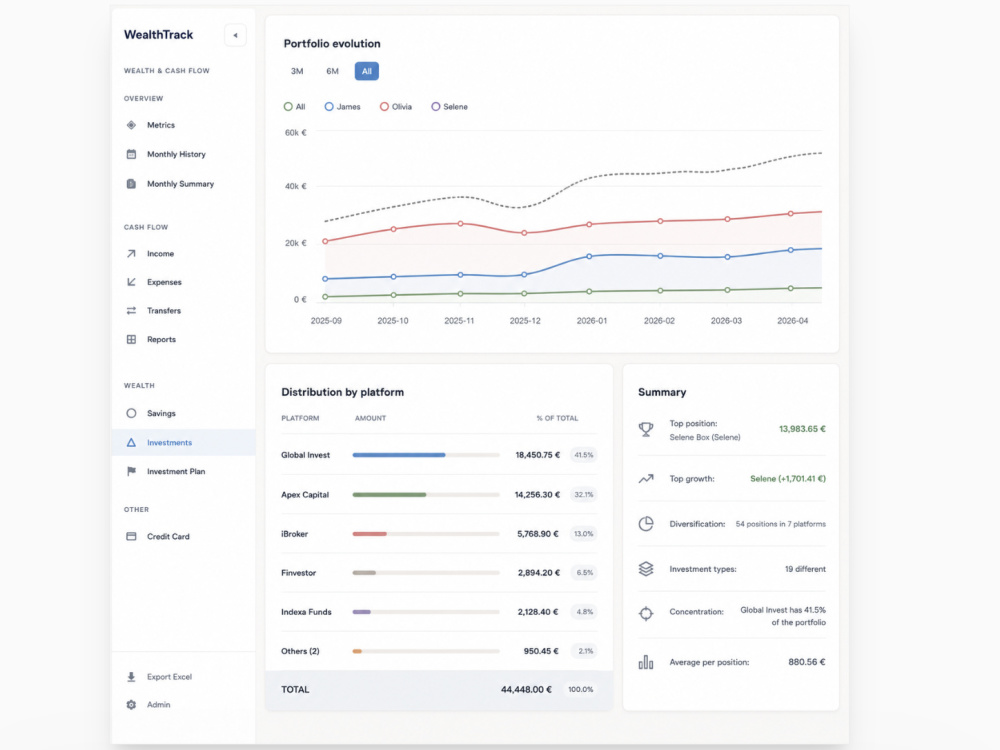Click the Transfers swap icon
Screen dimensions: 1000x750
(131, 311)
